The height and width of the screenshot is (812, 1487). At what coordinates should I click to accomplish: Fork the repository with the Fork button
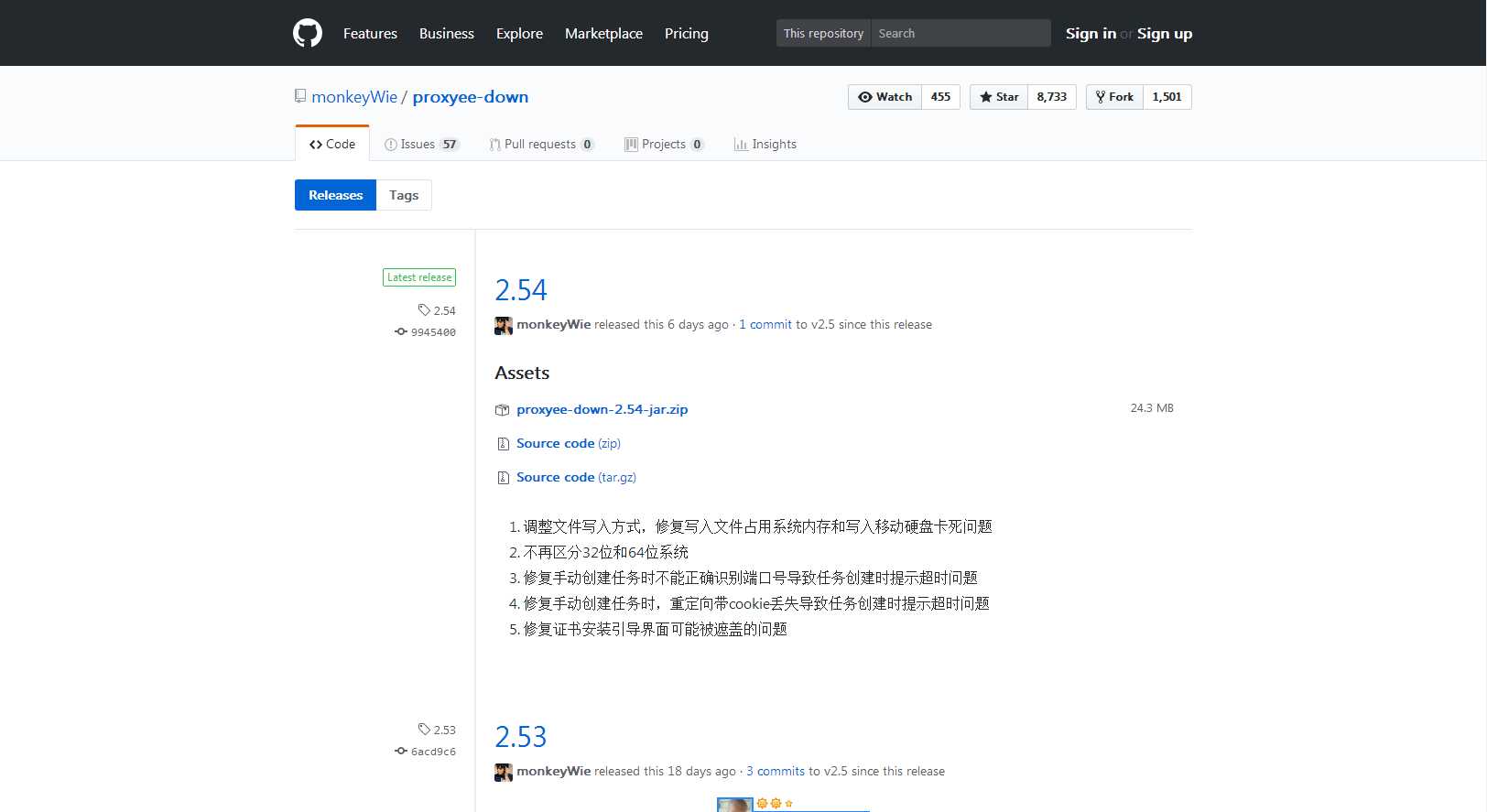click(x=1114, y=97)
